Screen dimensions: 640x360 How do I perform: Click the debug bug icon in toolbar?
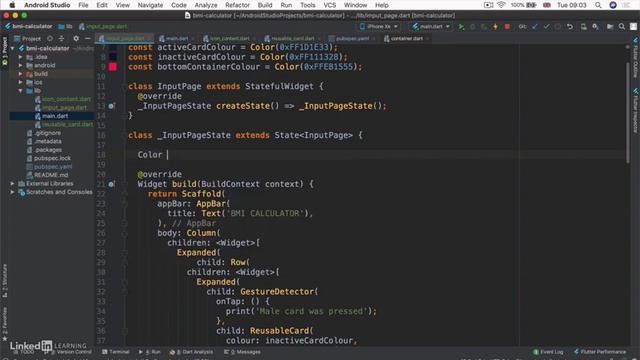473,27
